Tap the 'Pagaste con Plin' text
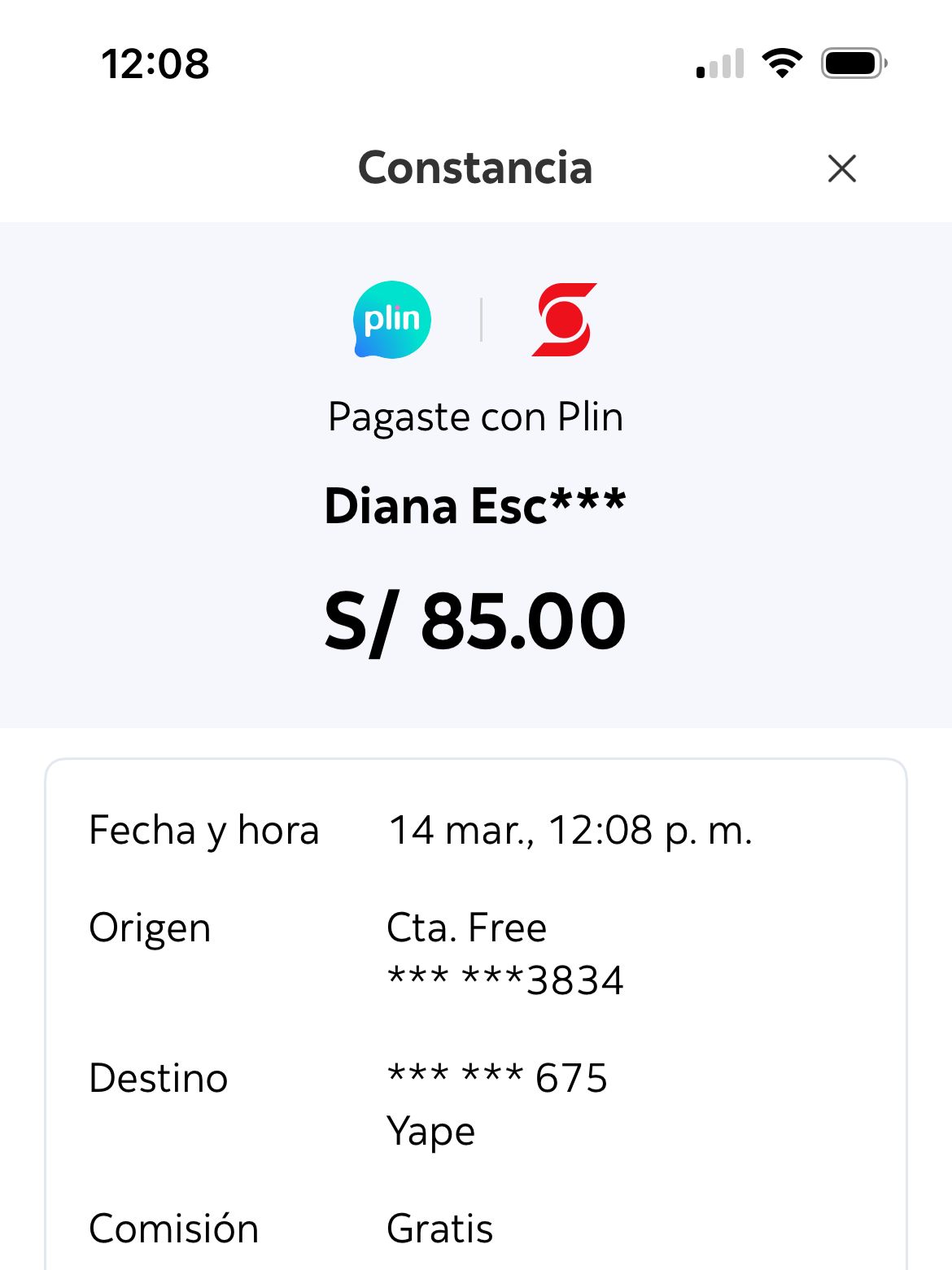Image resolution: width=952 pixels, height=1270 pixels. pyautogui.click(x=475, y=417)
